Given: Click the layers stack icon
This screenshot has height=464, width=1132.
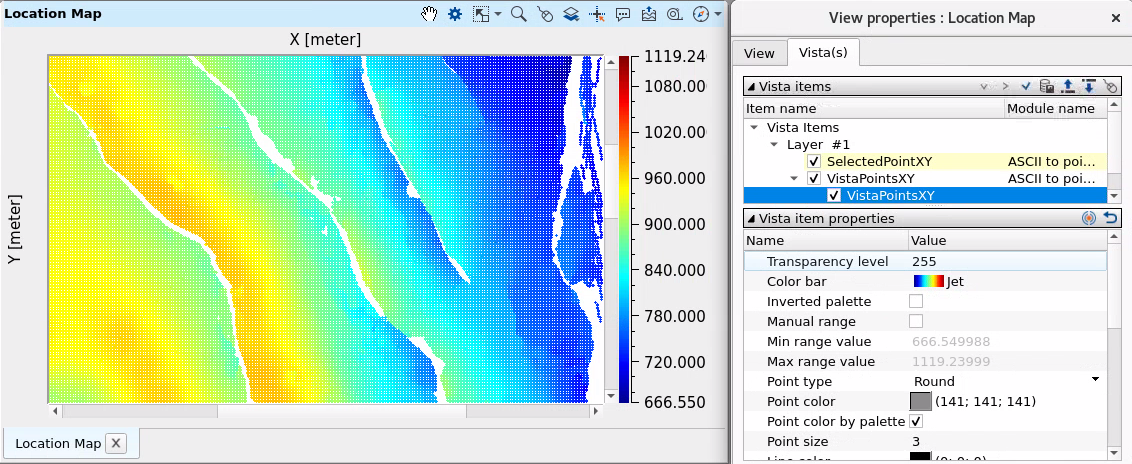Looking at the screenshot, I should coord(570,14).
